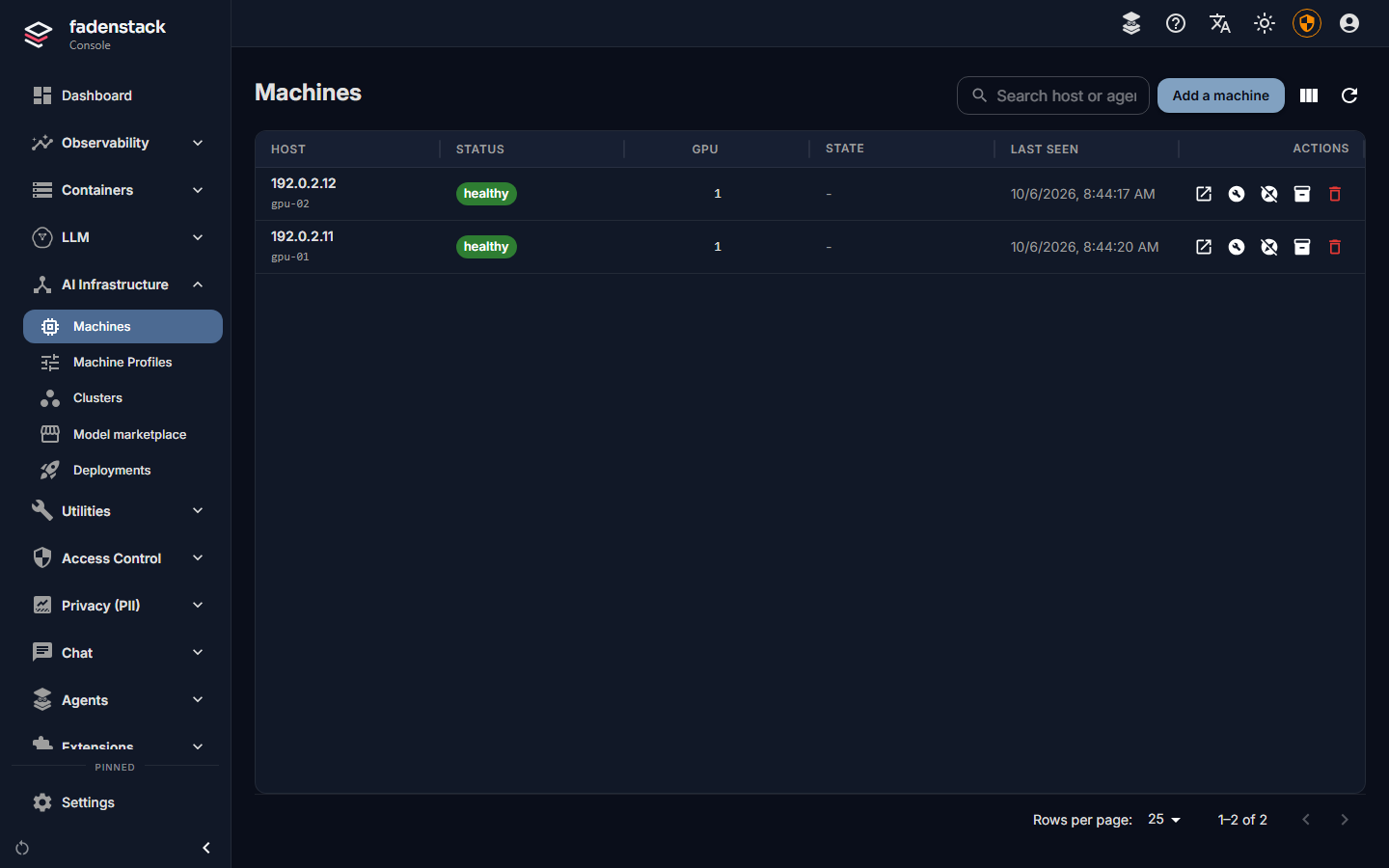
Task: Click the orange security shield icon
Action: [x=1307, y=23]
